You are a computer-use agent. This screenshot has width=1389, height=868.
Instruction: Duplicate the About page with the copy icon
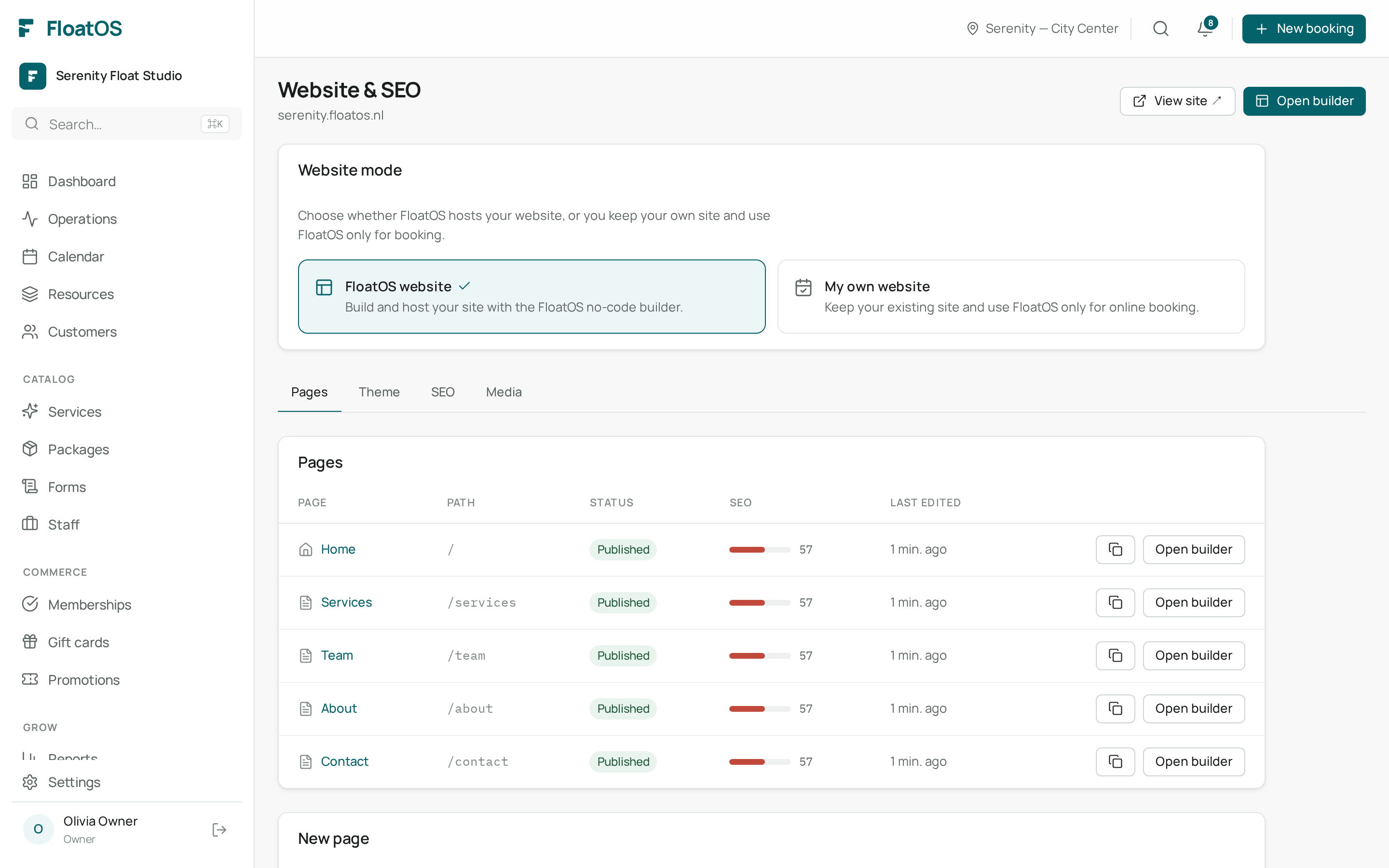coord(1115,708)
